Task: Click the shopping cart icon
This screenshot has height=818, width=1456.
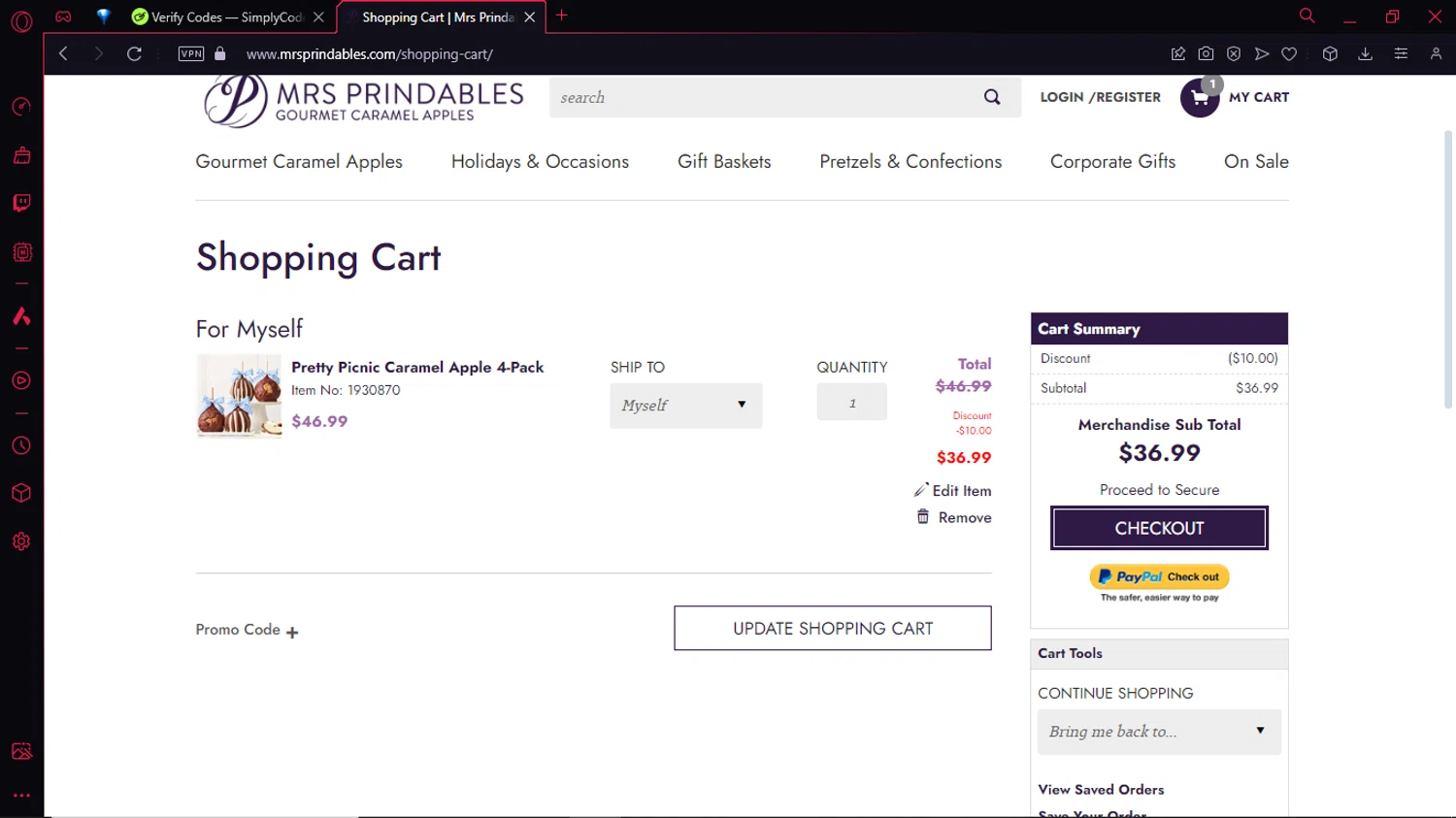Action: click(1200, 98)
